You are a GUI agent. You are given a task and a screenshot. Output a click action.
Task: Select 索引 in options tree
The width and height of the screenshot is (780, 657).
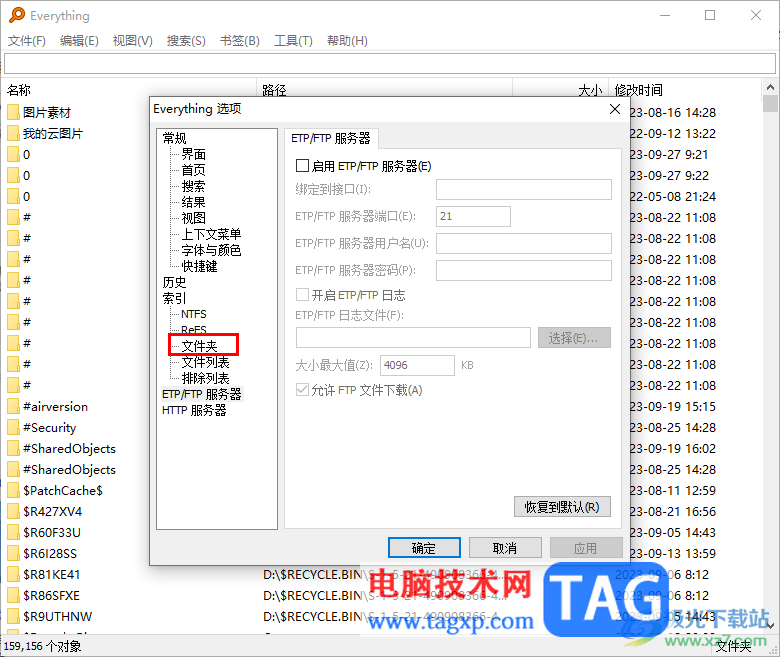click(x=174, y=298)
